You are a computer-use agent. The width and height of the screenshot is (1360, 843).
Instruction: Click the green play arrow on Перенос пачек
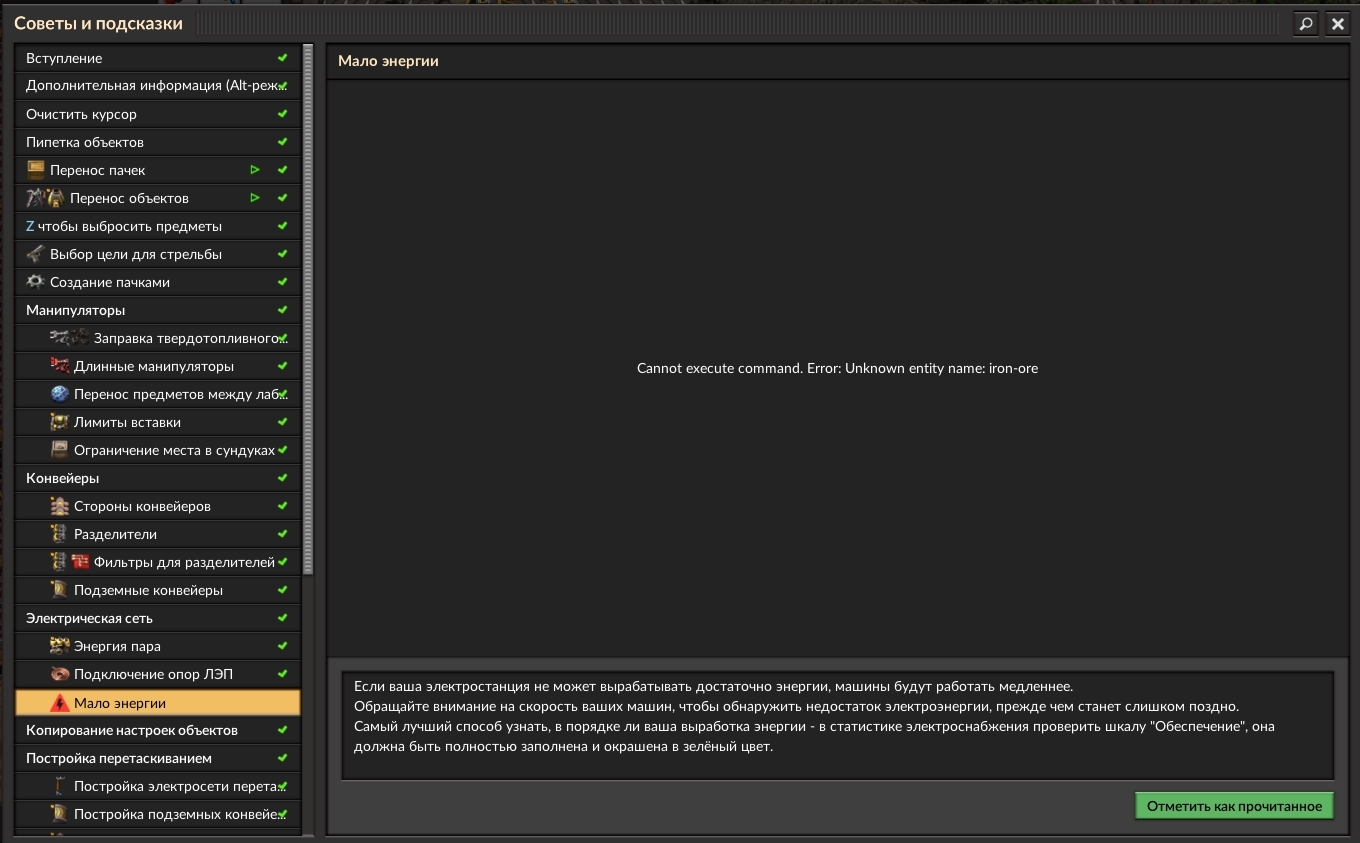pyautogui.click(x=255, y=170)
